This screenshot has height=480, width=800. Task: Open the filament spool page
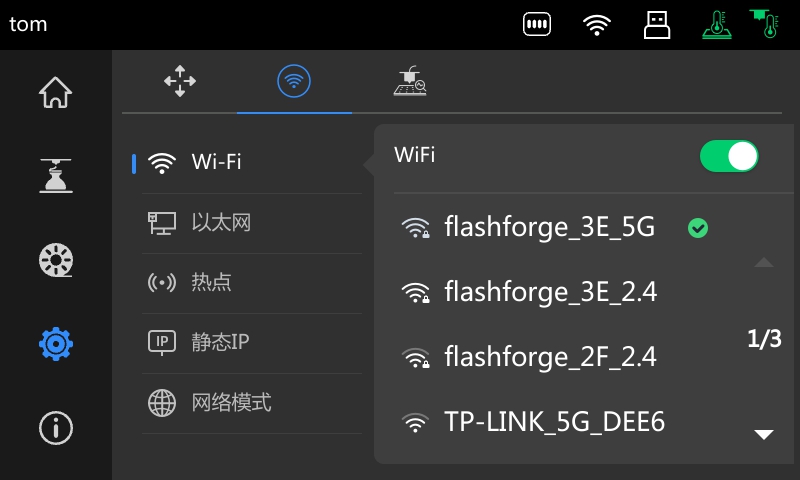point(56,260)
